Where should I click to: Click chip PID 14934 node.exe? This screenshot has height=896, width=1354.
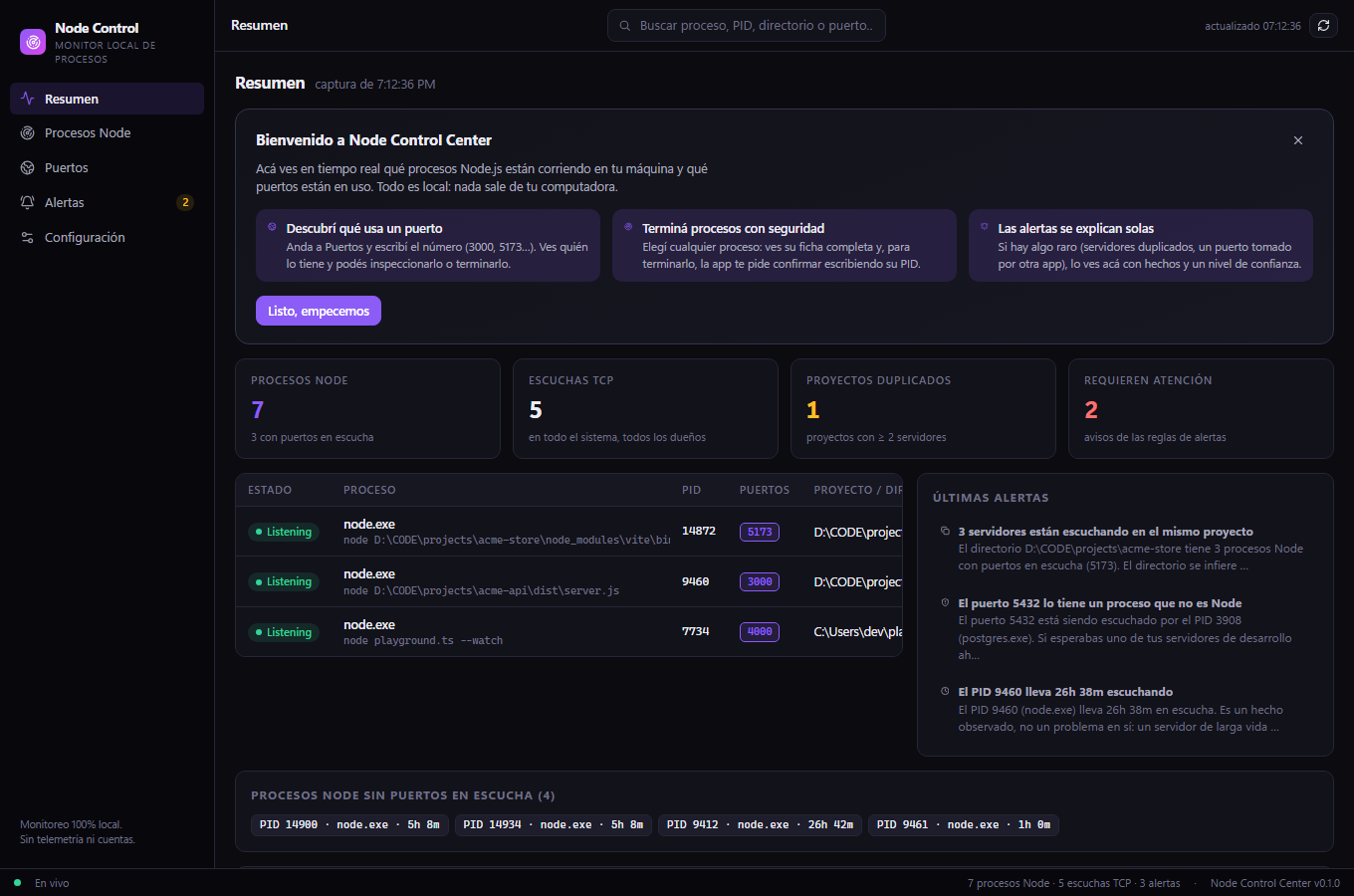(554, 824)
